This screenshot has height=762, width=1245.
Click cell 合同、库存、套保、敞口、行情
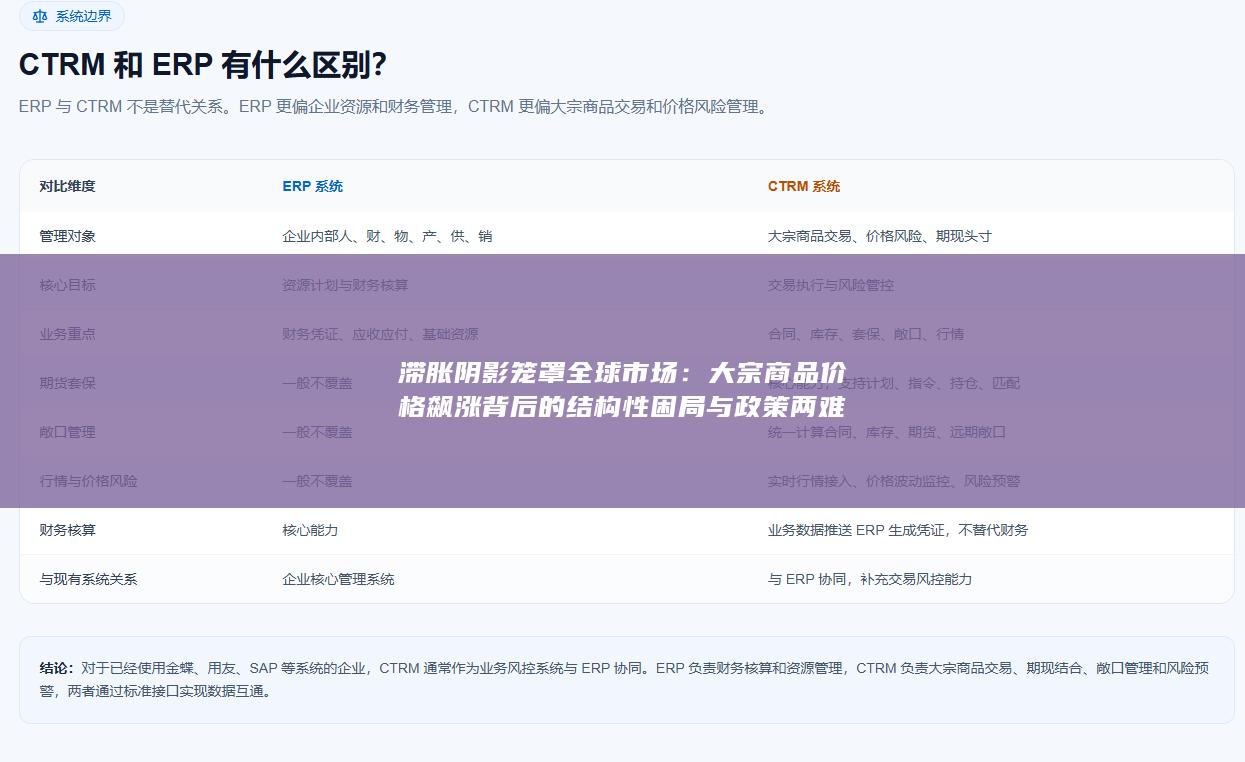[x=866, y=334]
